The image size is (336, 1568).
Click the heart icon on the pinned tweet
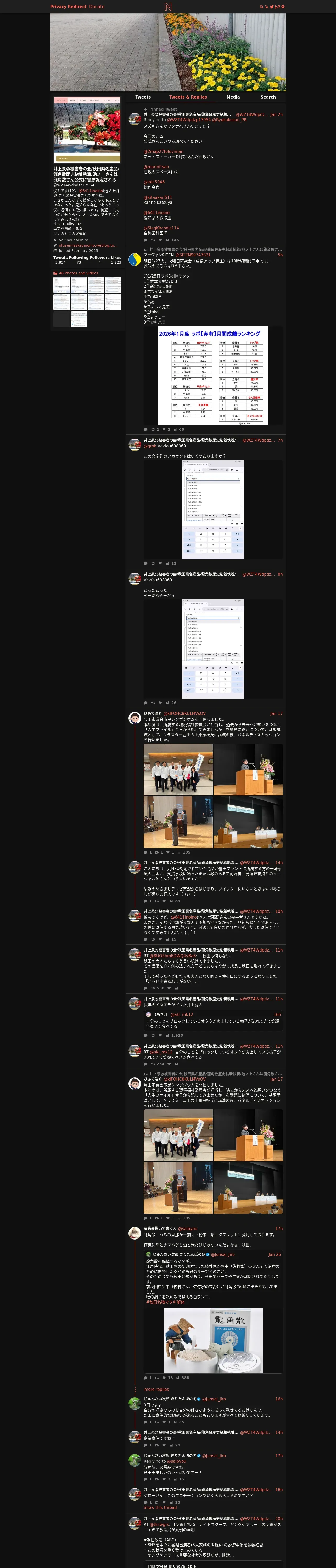pyautogui.click(x=160, y=240)
